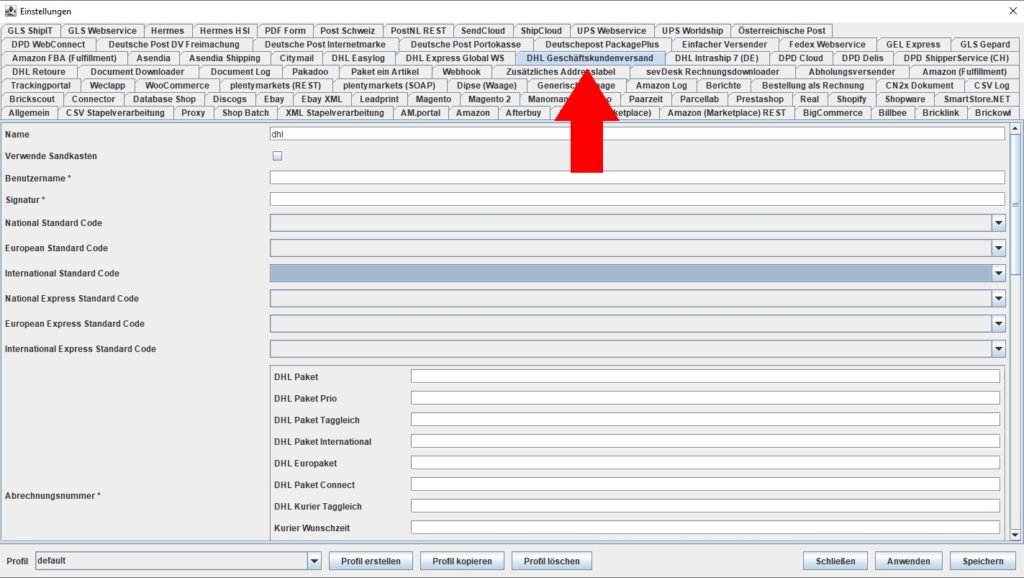
Task: Click the DHL Paket Prio billing number field
Action: (705, 398)
